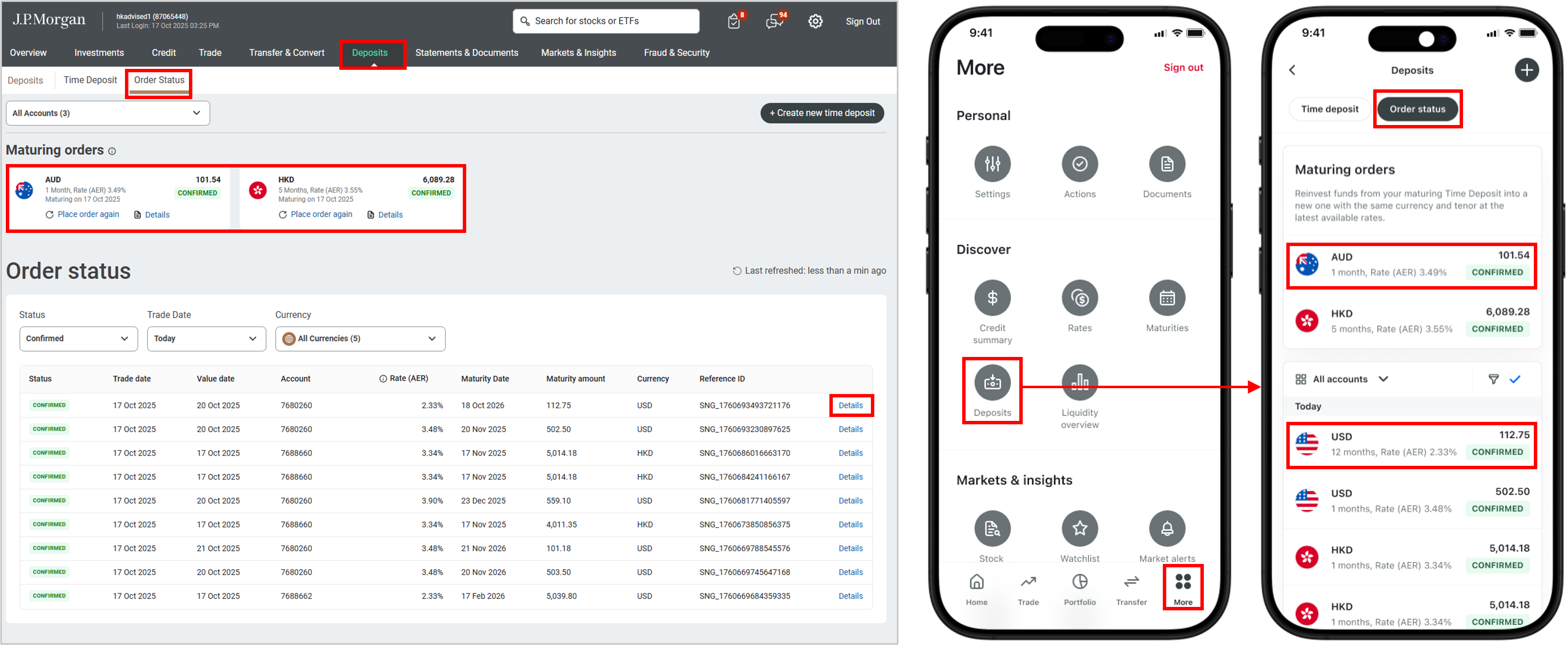The height and width of the screenshot is (645, 1568).
Task: Open the clipboard tasks icon with 8 badge
Action: click(x=734, y=21)
